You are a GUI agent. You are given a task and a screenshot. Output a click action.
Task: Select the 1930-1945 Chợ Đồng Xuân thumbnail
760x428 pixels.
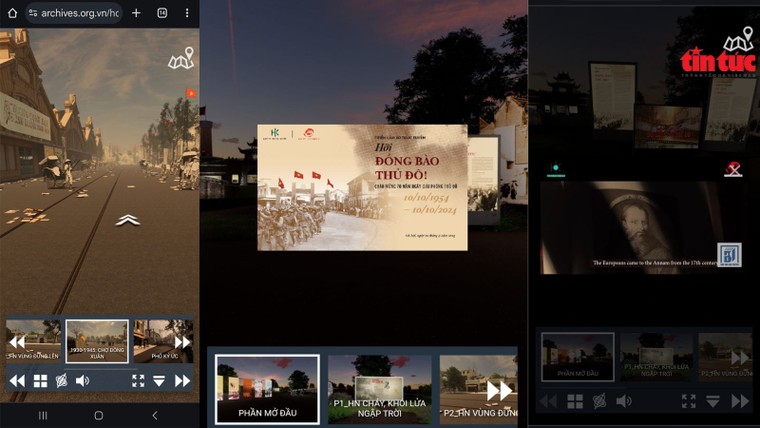[x=97, y=341]
